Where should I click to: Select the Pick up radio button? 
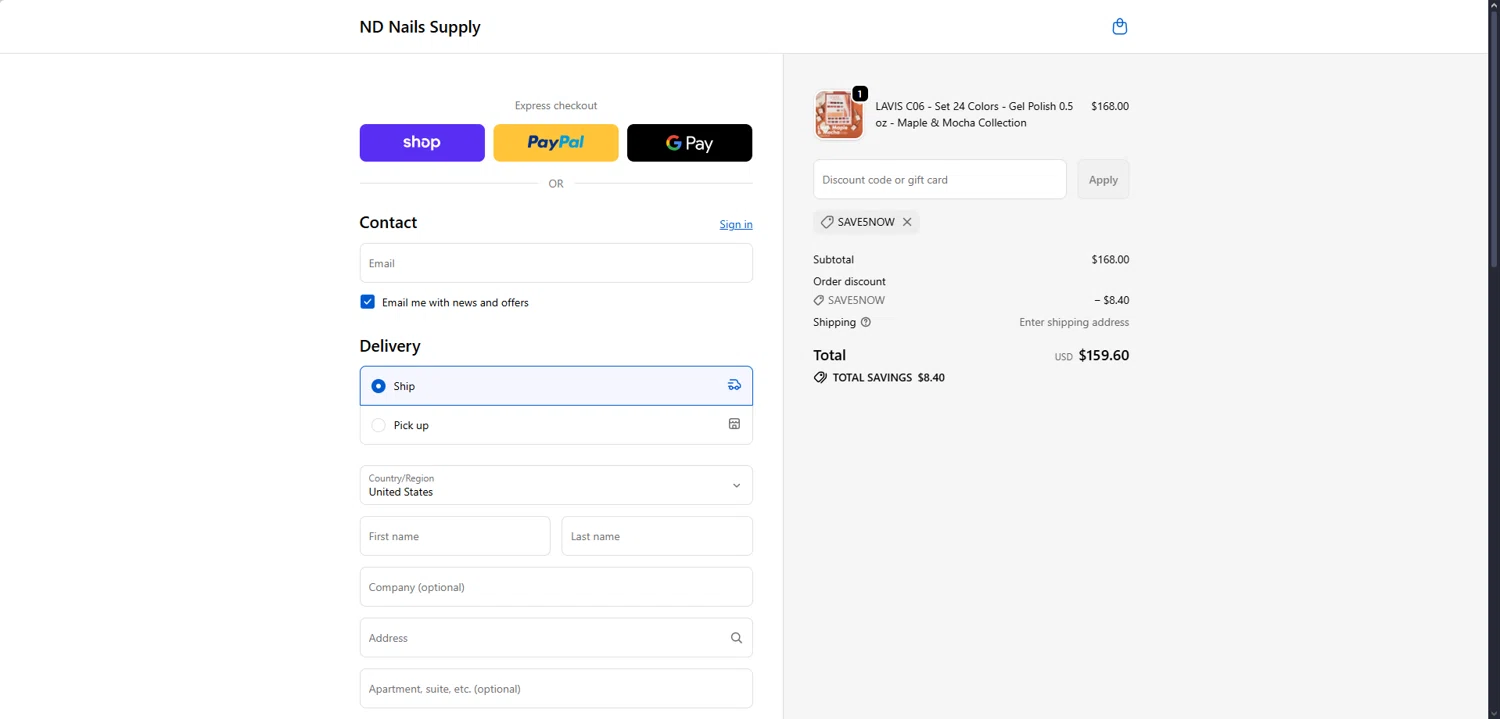[x=378, y=425]
